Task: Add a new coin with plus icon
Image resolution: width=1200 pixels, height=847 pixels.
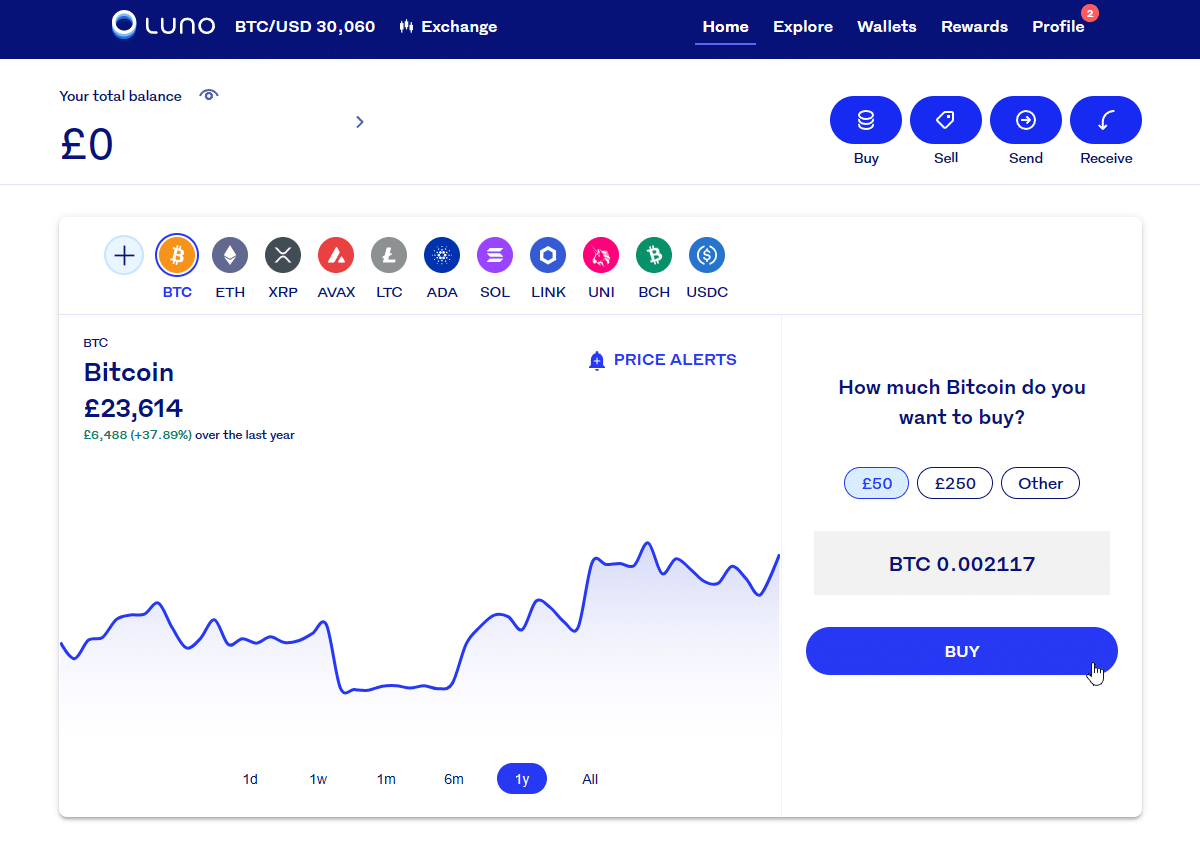Action: point(124,255)
